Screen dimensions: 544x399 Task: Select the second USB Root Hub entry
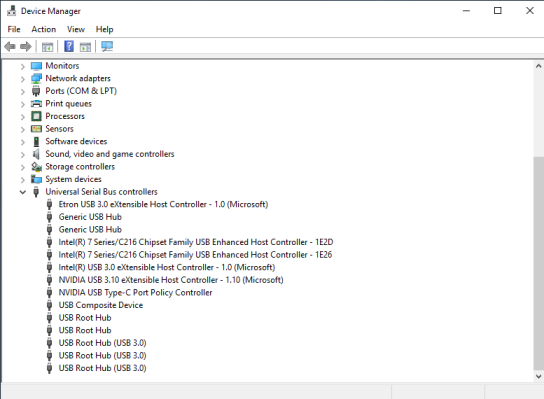click(x=85, y=330)
